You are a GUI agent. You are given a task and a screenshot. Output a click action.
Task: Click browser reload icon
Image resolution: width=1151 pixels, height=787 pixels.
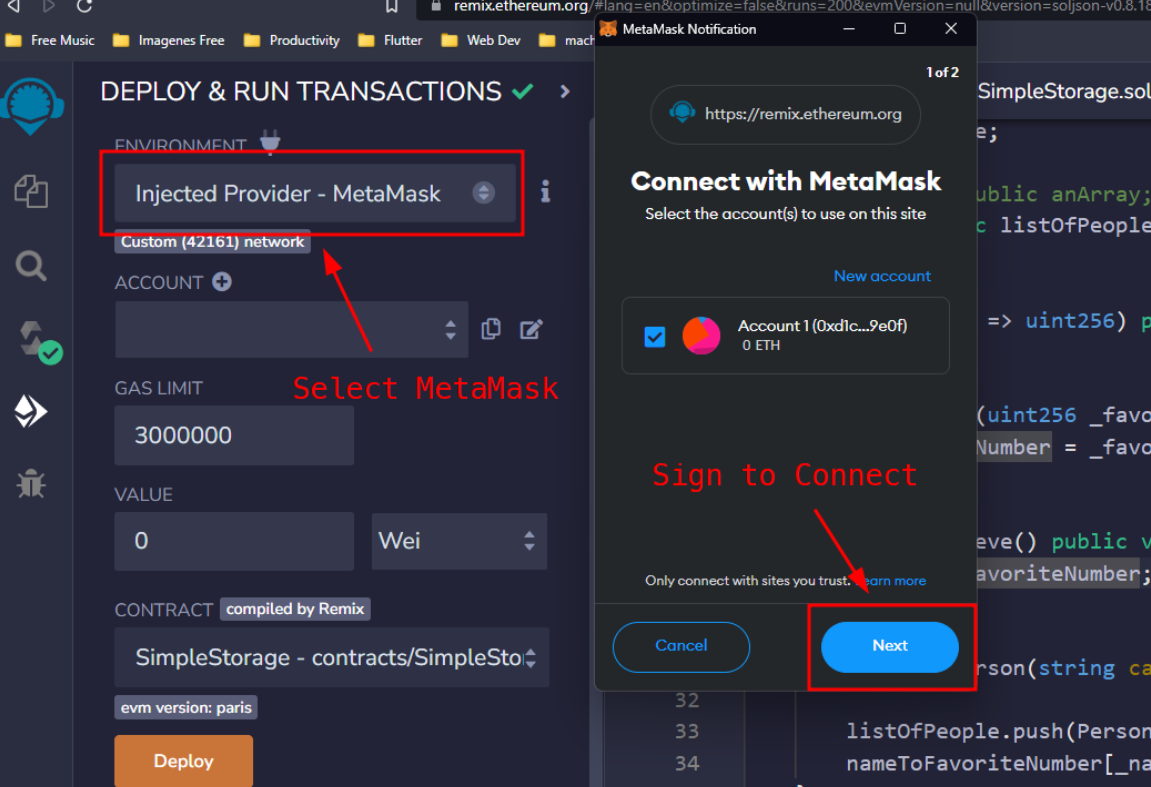point(84,6)
